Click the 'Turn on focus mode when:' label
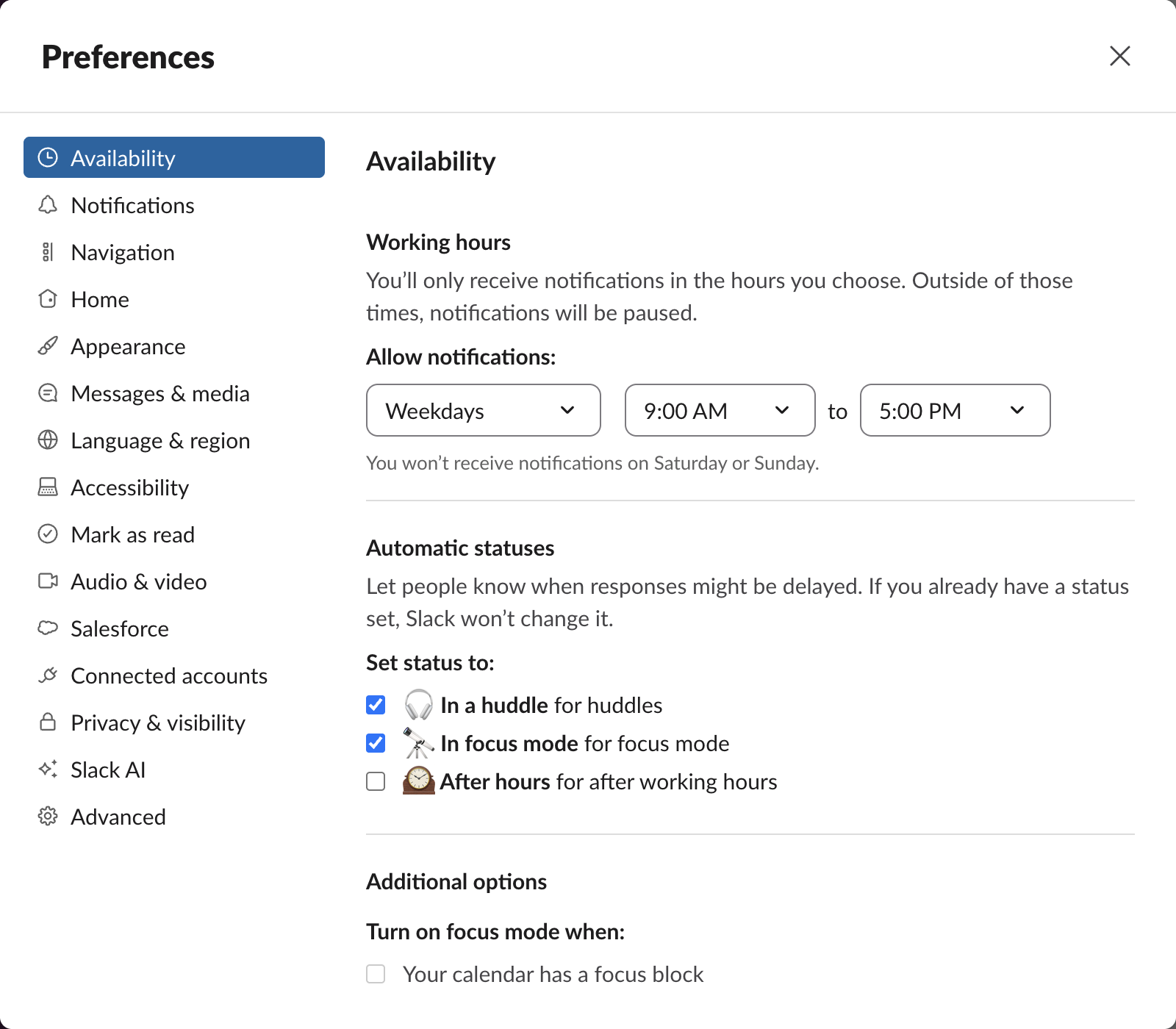Screen dimensions: 1176x1029 495,931
